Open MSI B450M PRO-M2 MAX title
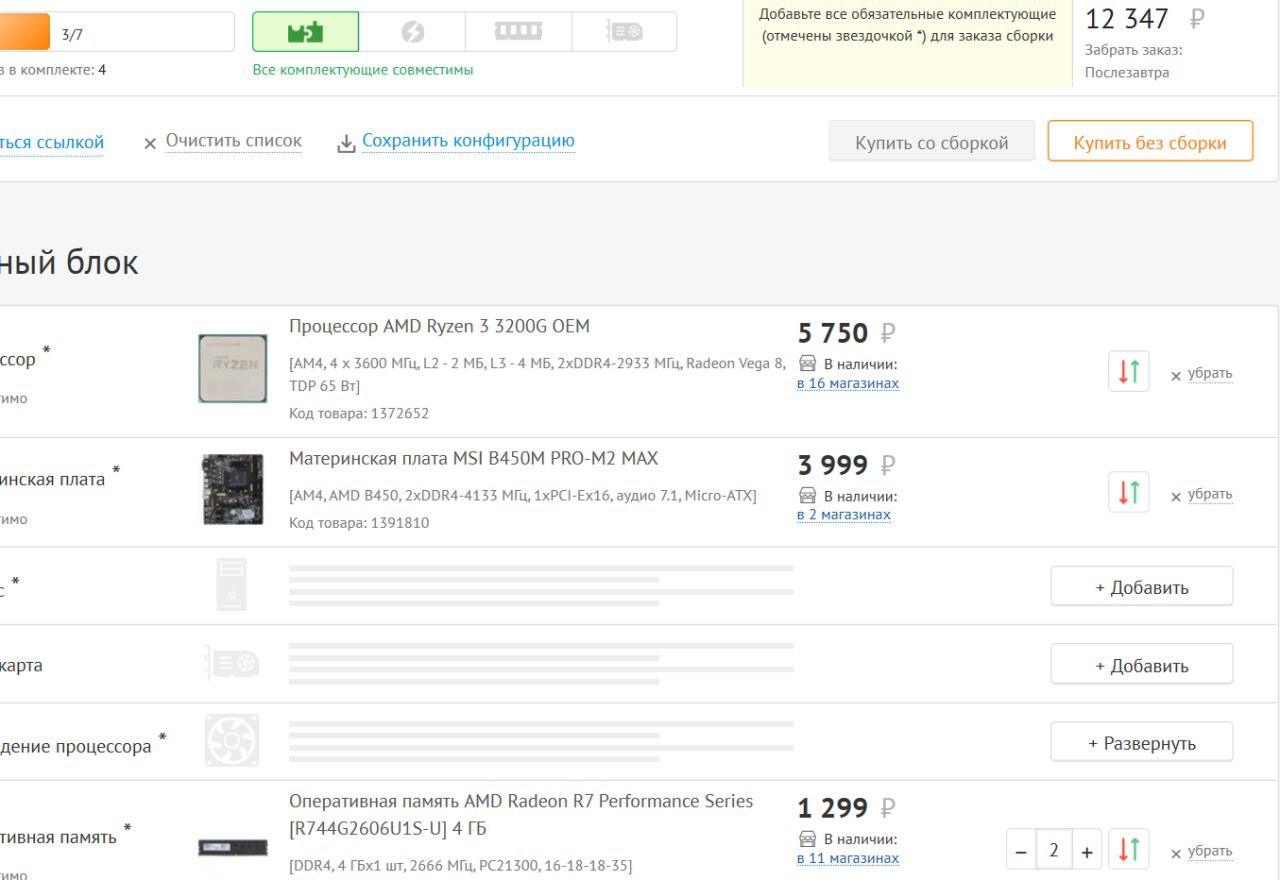This screenshot has width=1280, height=880. (474, 458)
